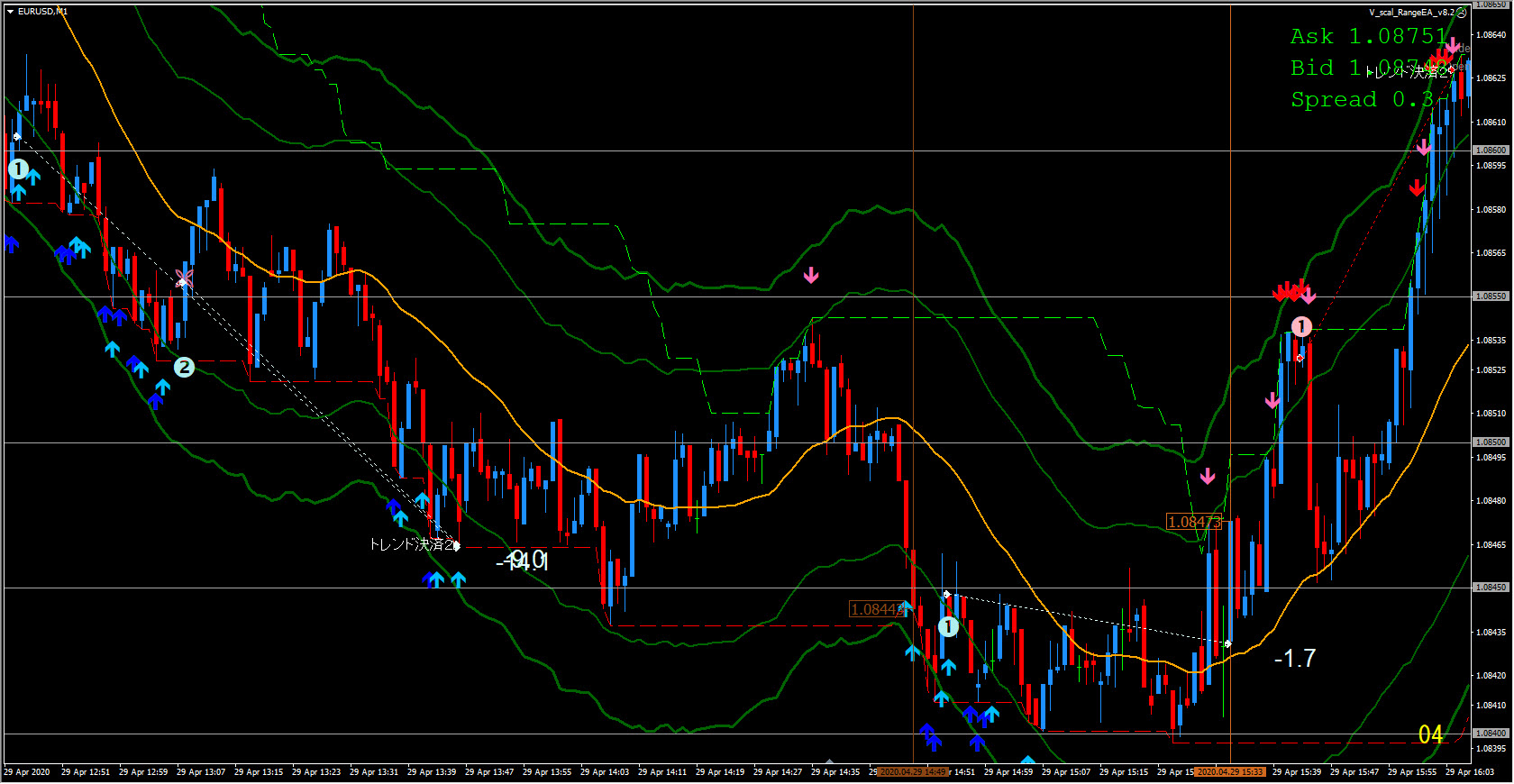Click the orange 2020.04.29 14:49 date marker
The height and width of the screenshot is (784, 1514).
pyautogui.click(x=913, y=772)
